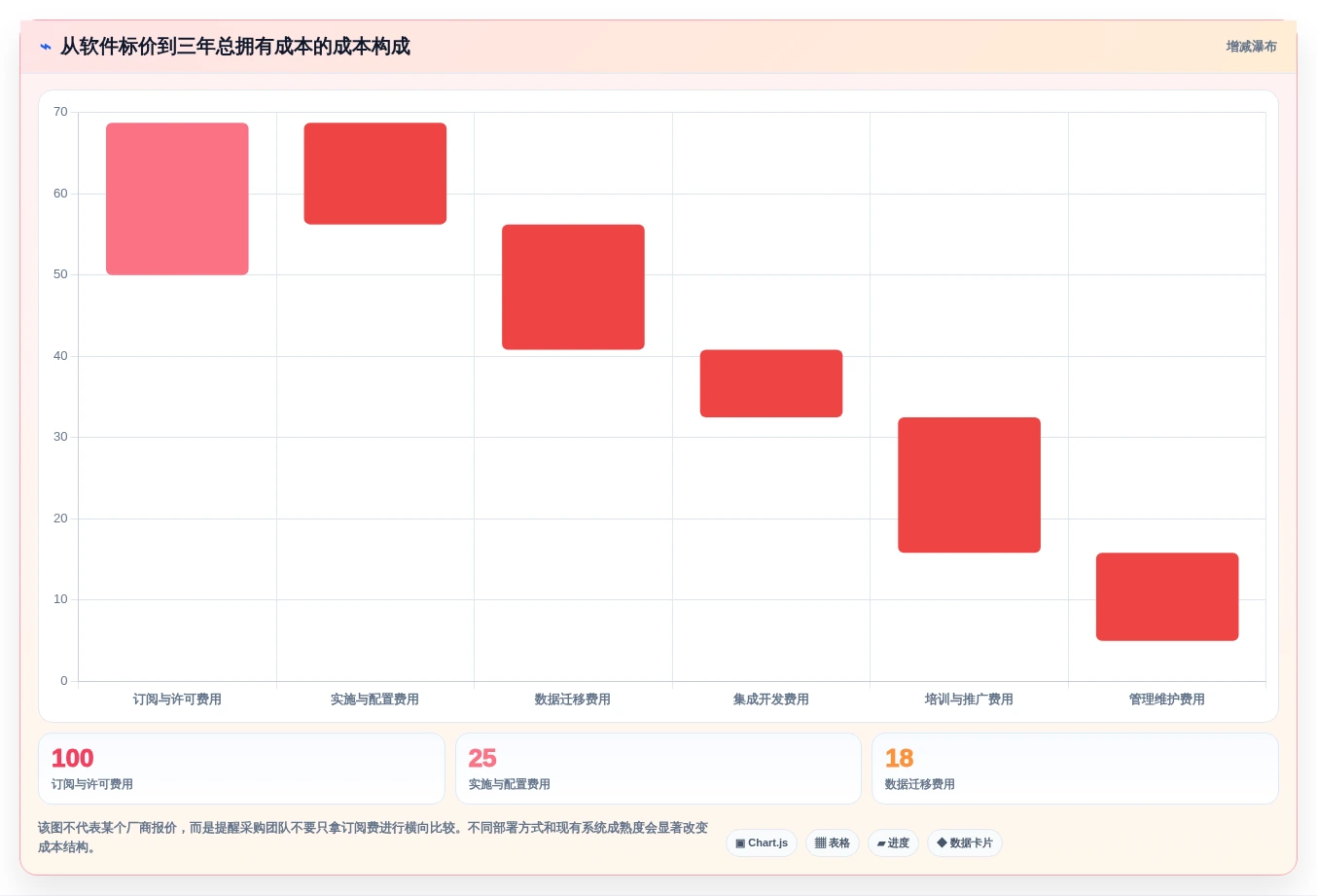This screenshot has height=896, width=1317.
Task: Select the 集成开发费用 waterfall bar
Action: pos(771,383)
